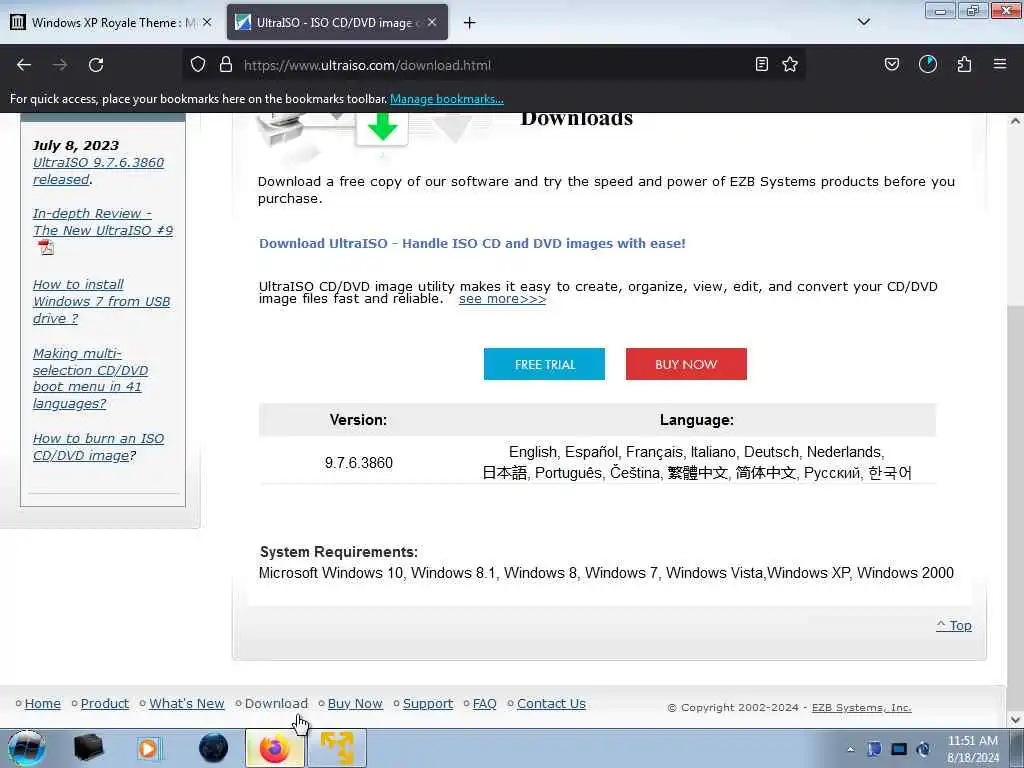Switch to Windows XP Royale Theme tab

click(x=111, y=22)
